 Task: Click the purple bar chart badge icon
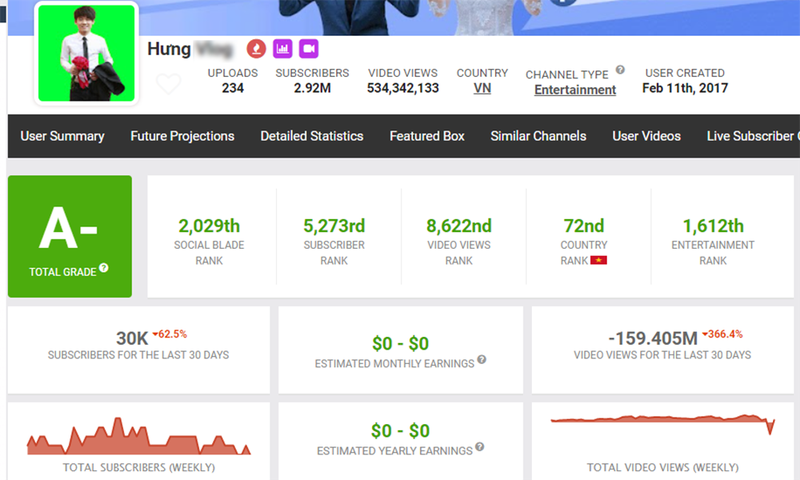pos(283,48)
